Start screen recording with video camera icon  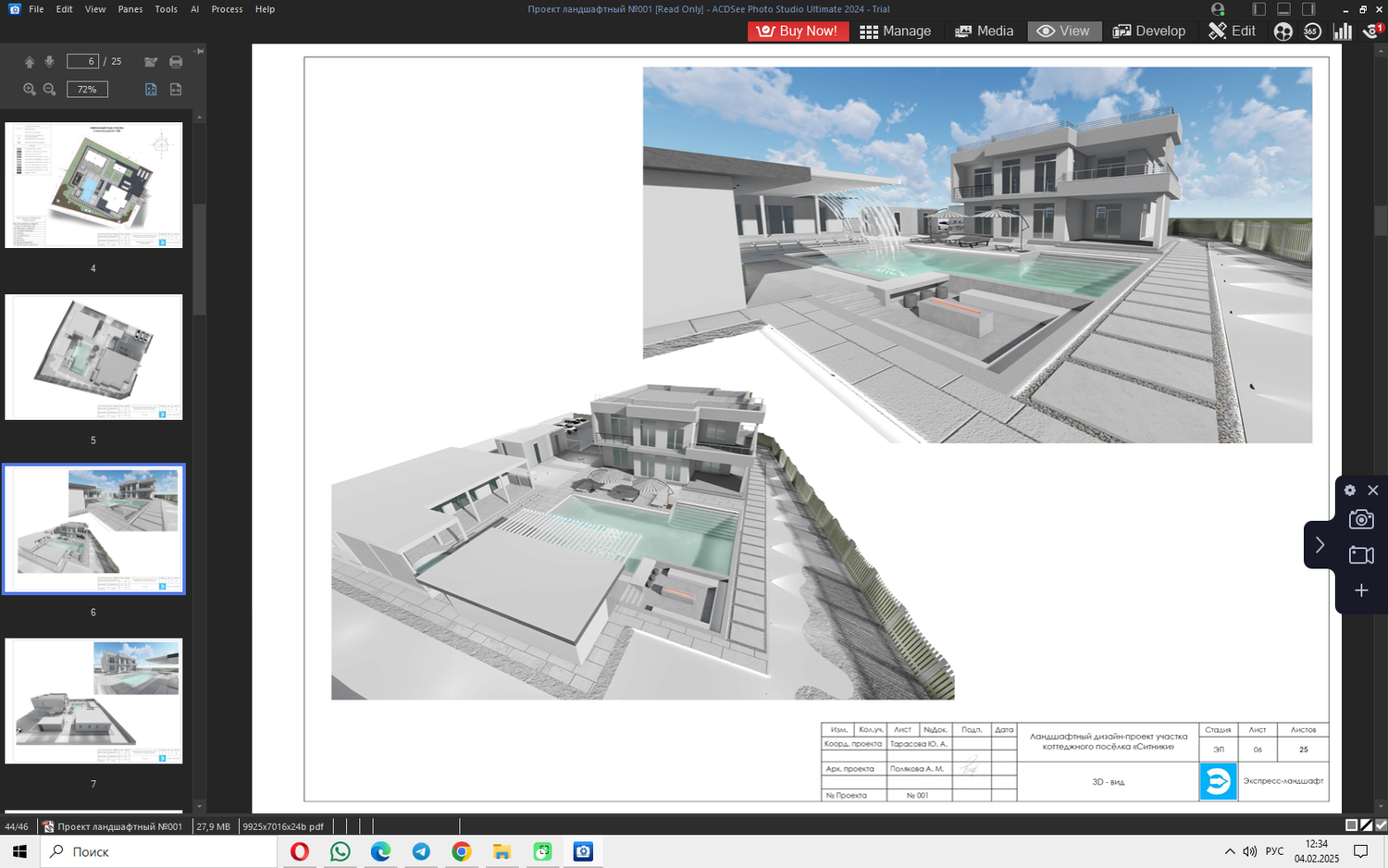(1361, 555)
